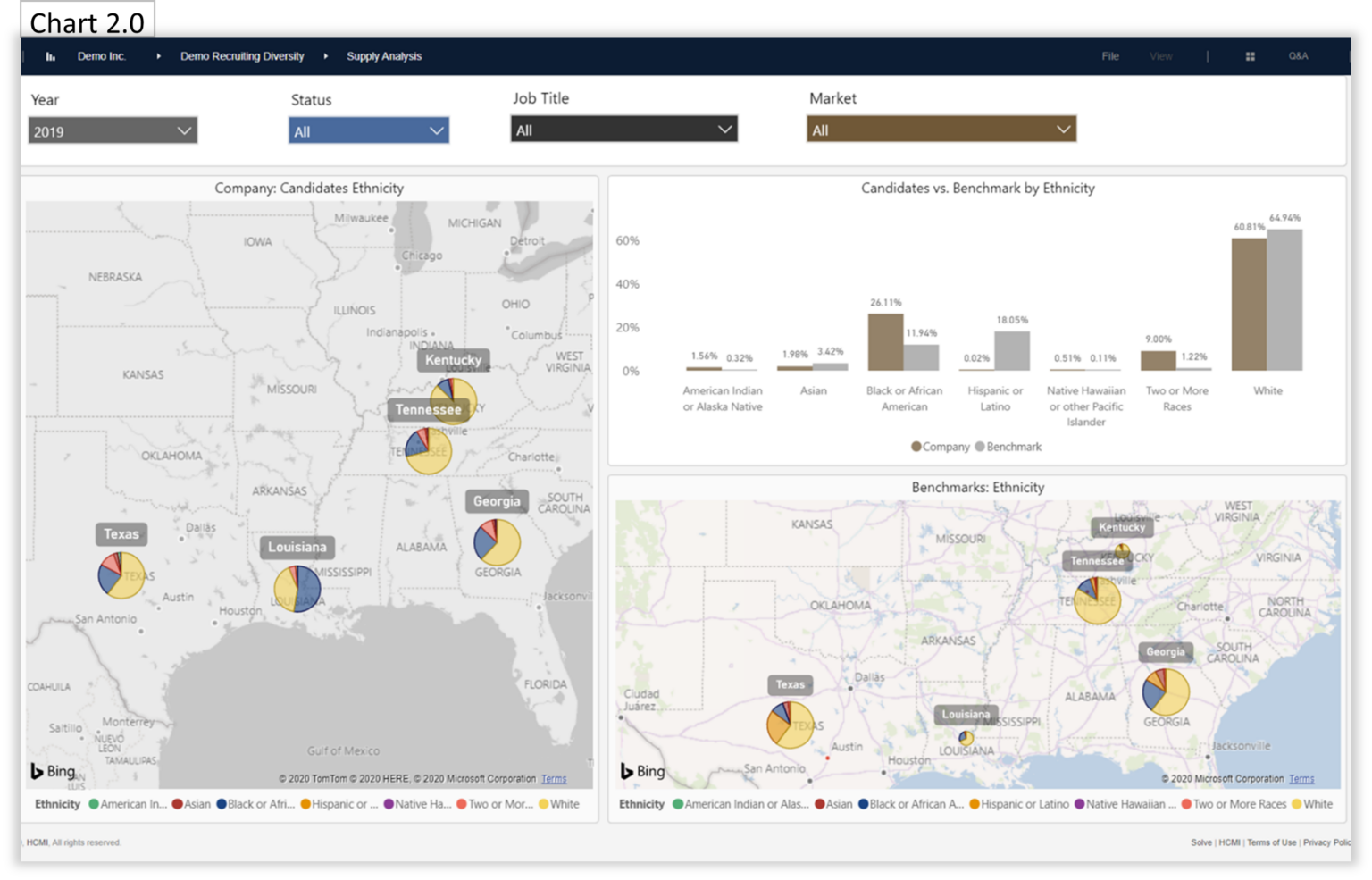Click the Bing logo on the Company map
The height and width of the screenshot is (880, 1372).
pyautogui.click(x=51, y=771)
